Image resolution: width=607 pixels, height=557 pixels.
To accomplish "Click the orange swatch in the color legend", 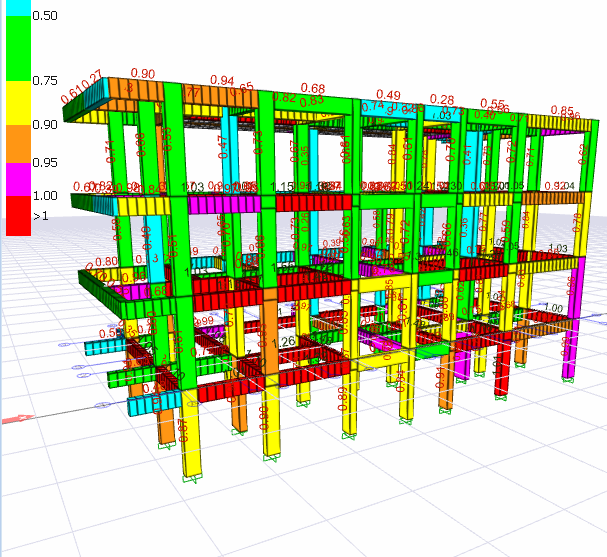I will pyautogui.click(x=18, y=144).
